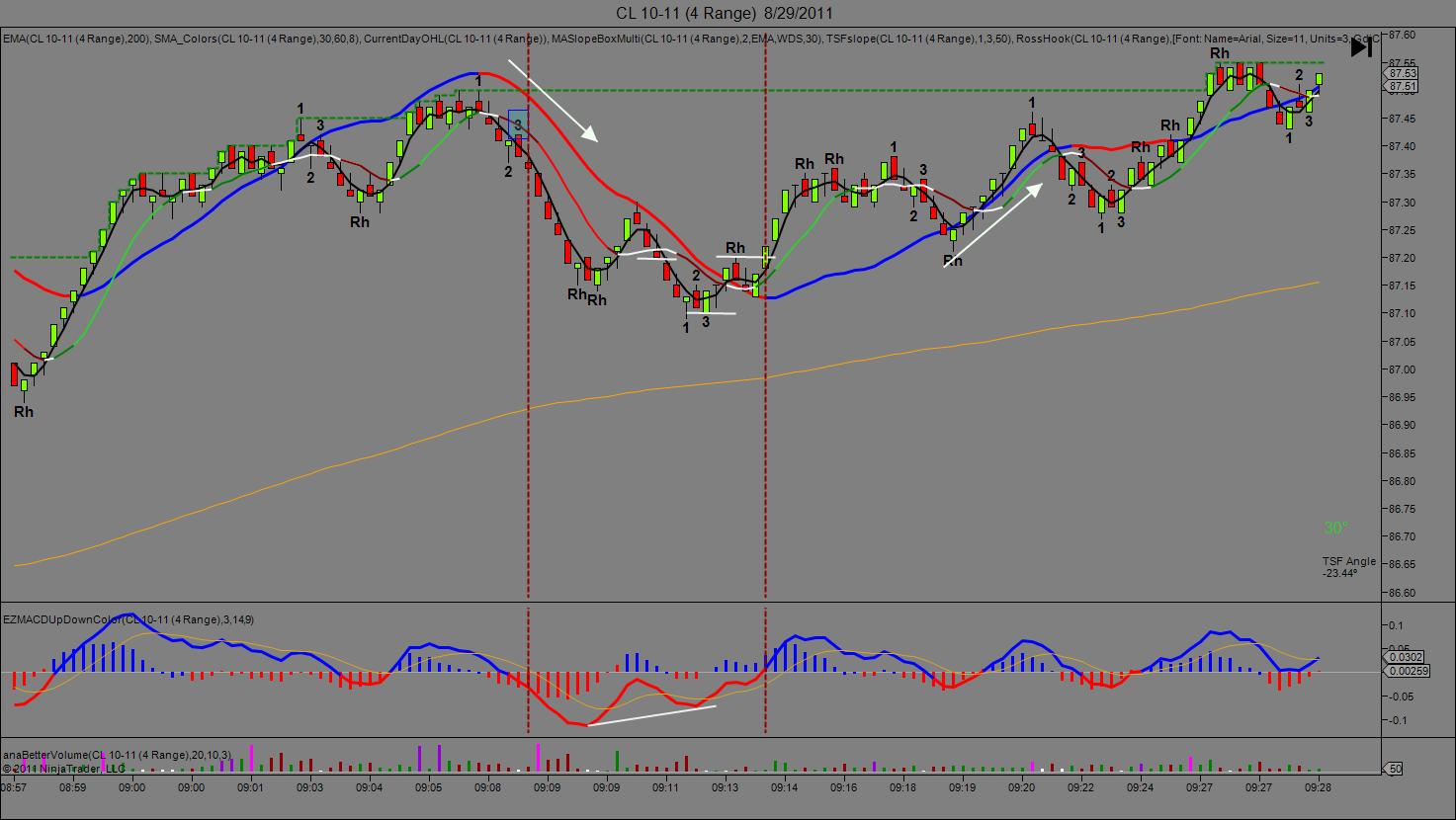The width and height of the screenshot is (1456, 820).
Task: Click the scroll-to-latest-bar arrow icon
Action: tap(1361, 46)
